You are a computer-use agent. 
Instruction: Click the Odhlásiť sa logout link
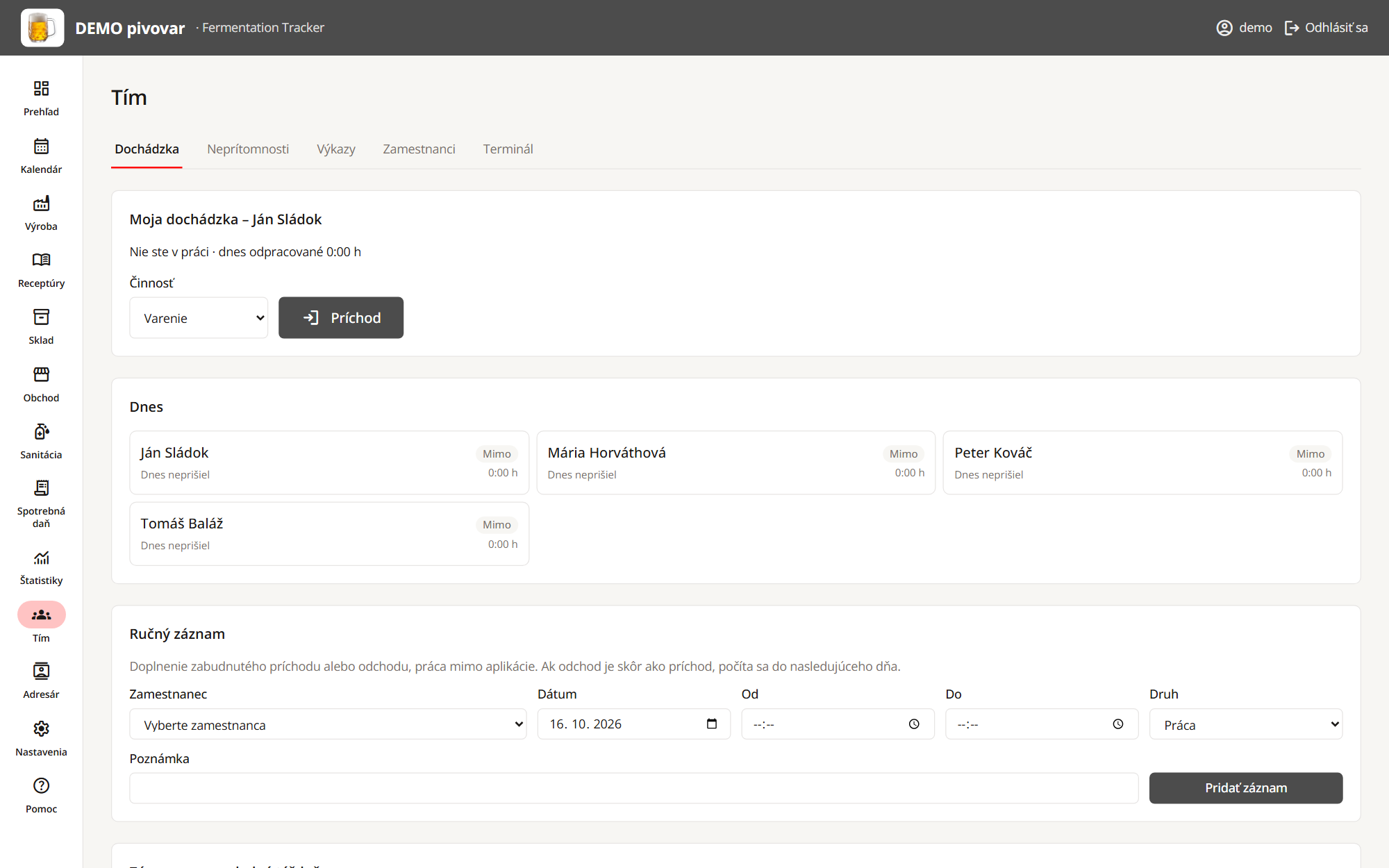(x=1326, y=28)
